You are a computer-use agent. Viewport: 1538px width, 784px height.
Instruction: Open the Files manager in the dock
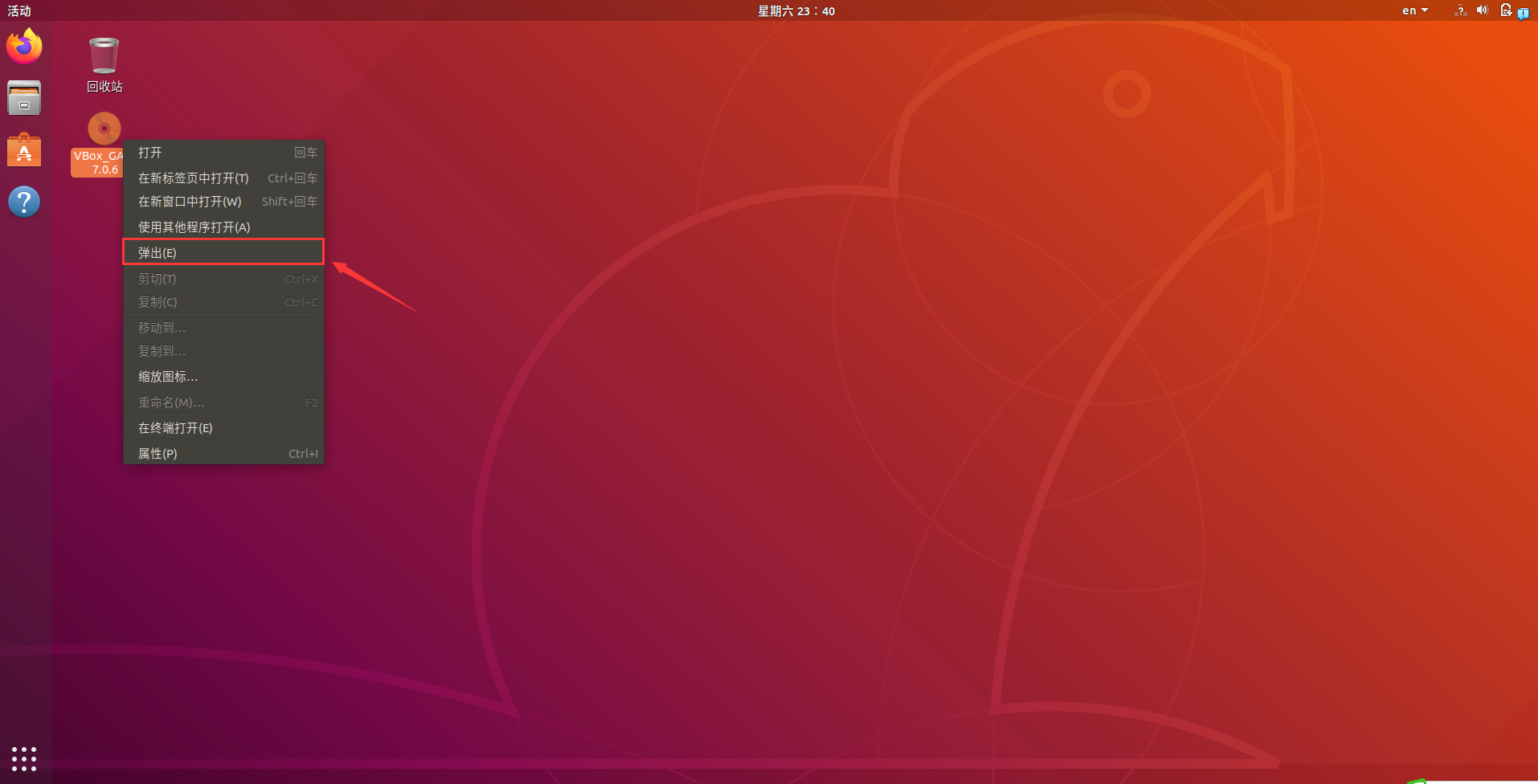(x=24, y=98)
